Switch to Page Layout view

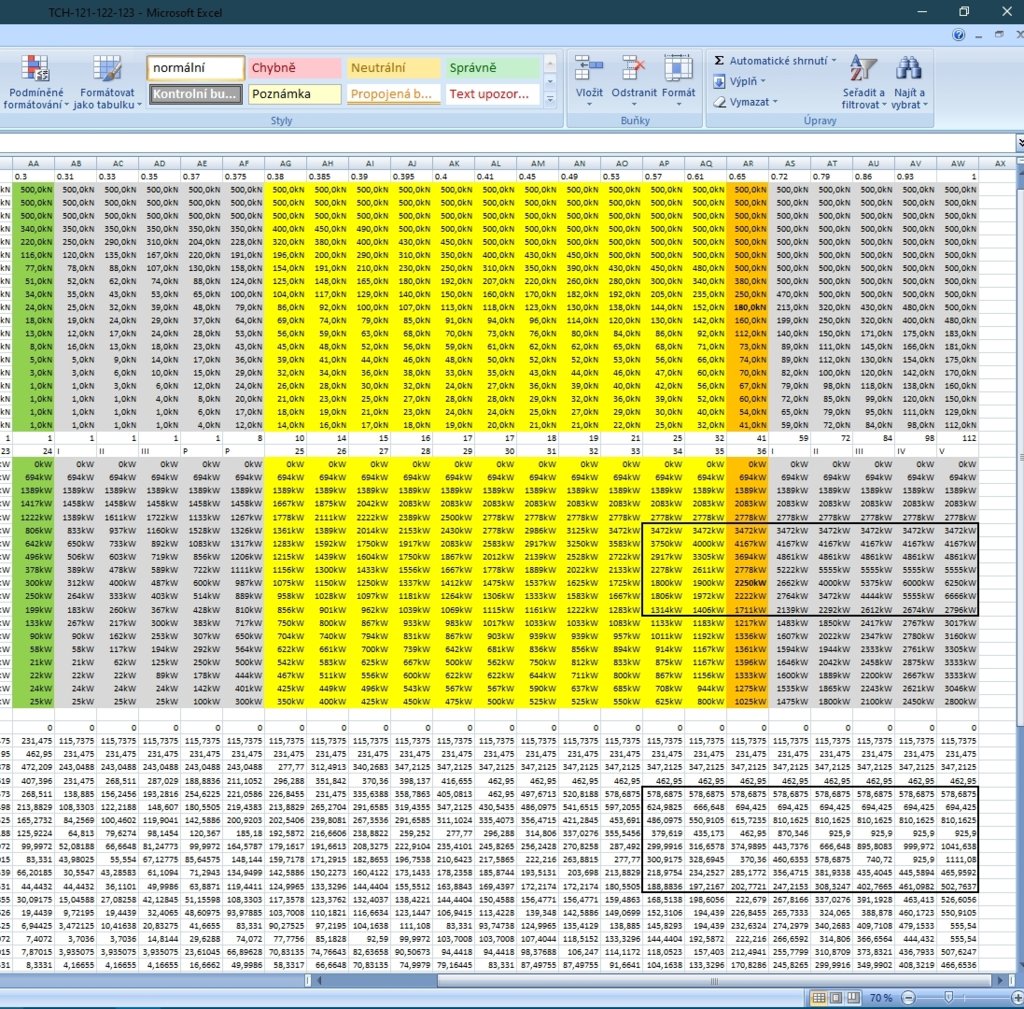tap(836, 998)
